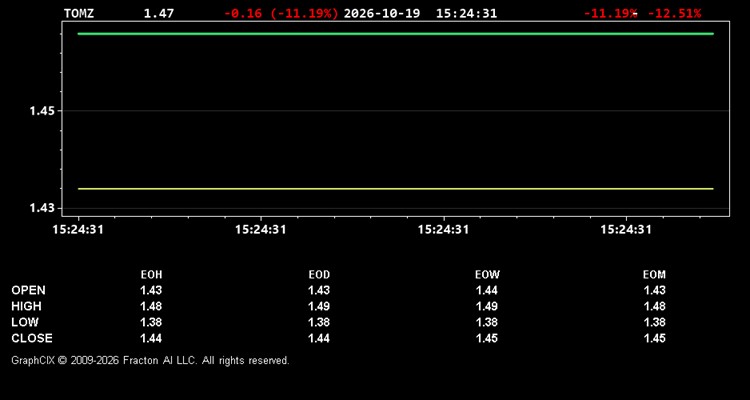Select the CLOSE row label

click(32, 338)
